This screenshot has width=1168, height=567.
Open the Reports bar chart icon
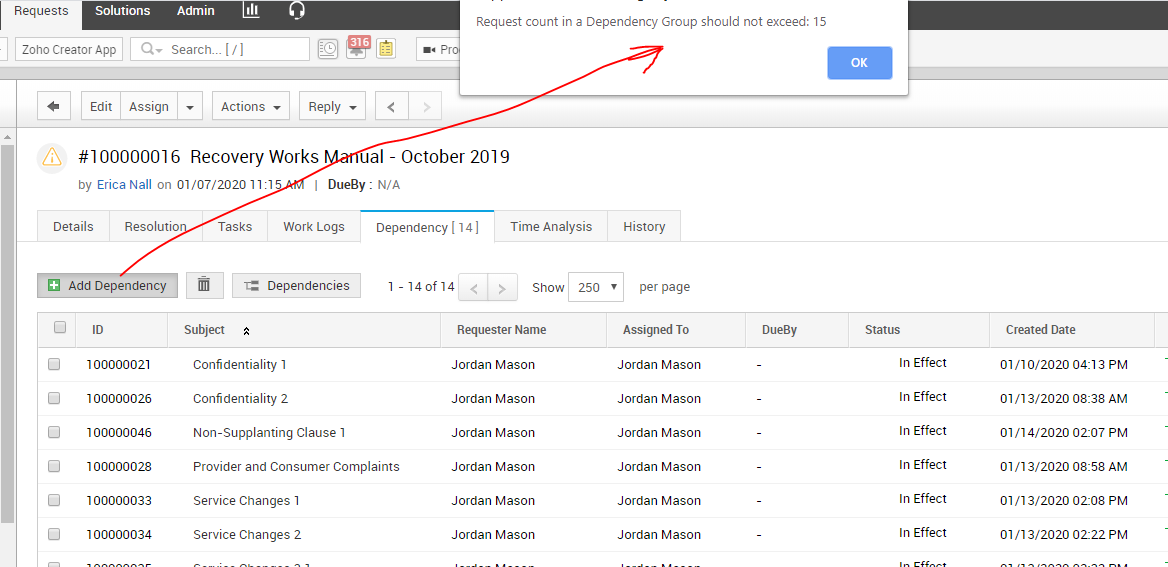251,10
